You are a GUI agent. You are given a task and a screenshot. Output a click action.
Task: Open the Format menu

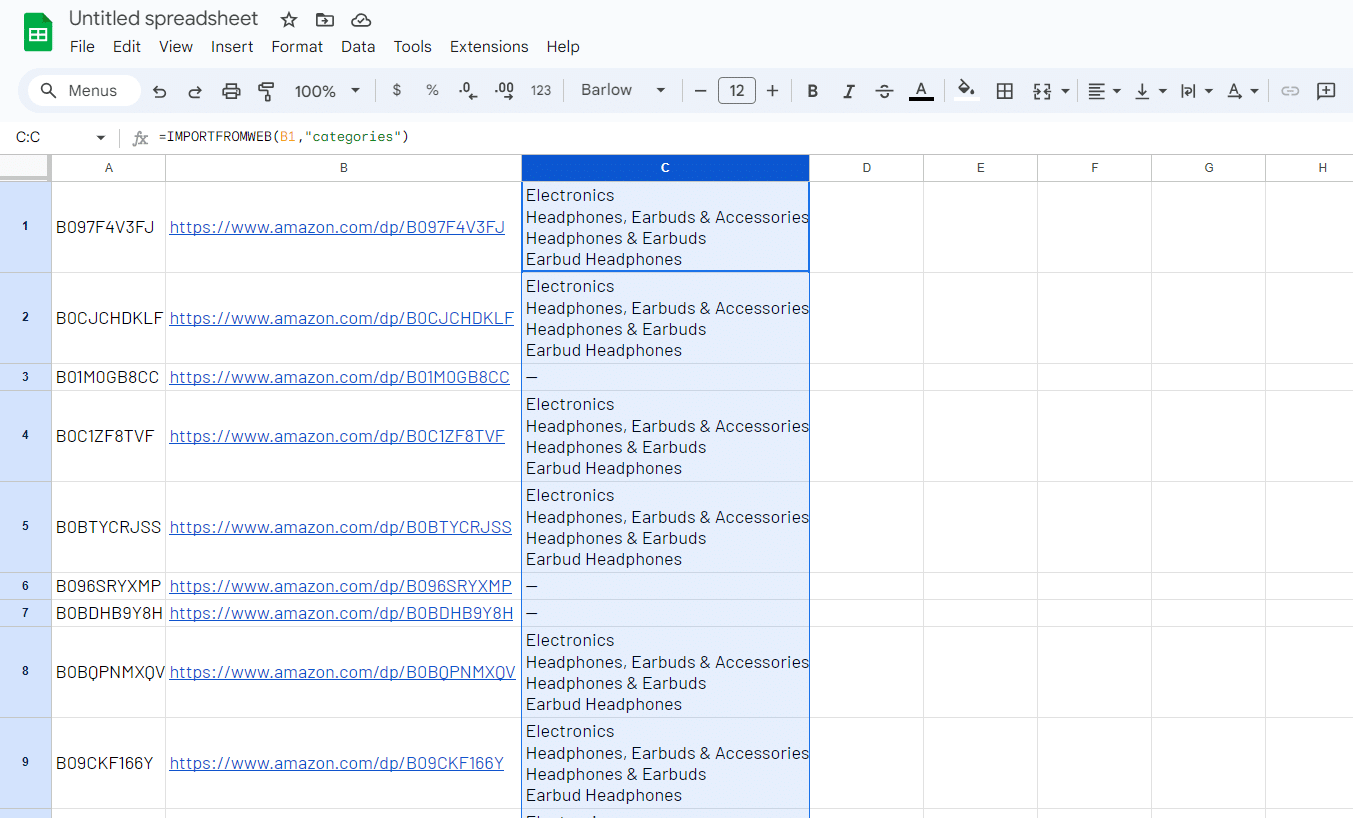tap(297, 47)
